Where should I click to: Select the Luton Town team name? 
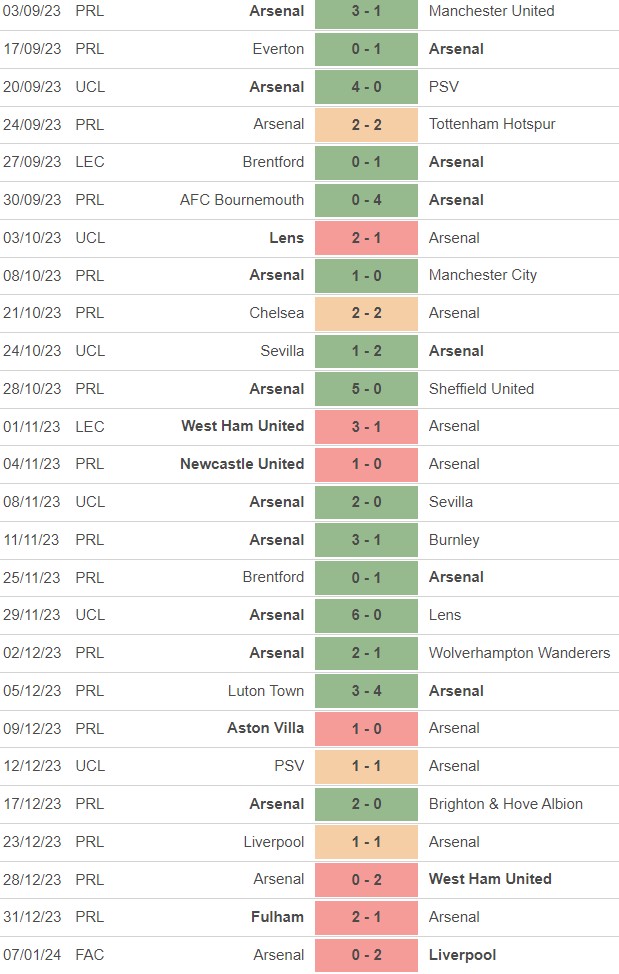[265, 691]
